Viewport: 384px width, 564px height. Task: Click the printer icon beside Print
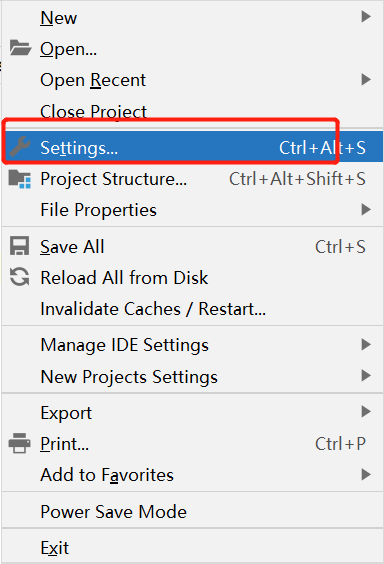coord(19,443)
